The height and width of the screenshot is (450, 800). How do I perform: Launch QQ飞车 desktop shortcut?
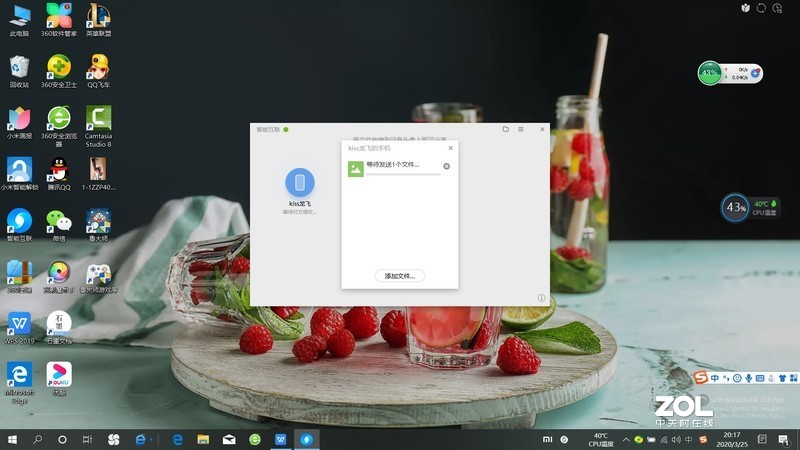[x=98, y=71]
